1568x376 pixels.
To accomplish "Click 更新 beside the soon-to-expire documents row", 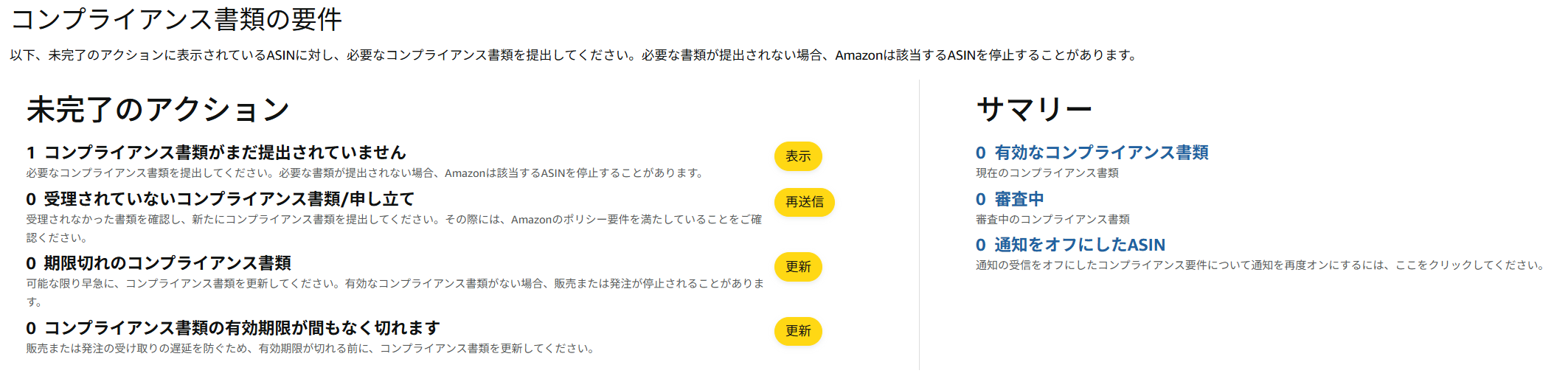I will point(797,331).
